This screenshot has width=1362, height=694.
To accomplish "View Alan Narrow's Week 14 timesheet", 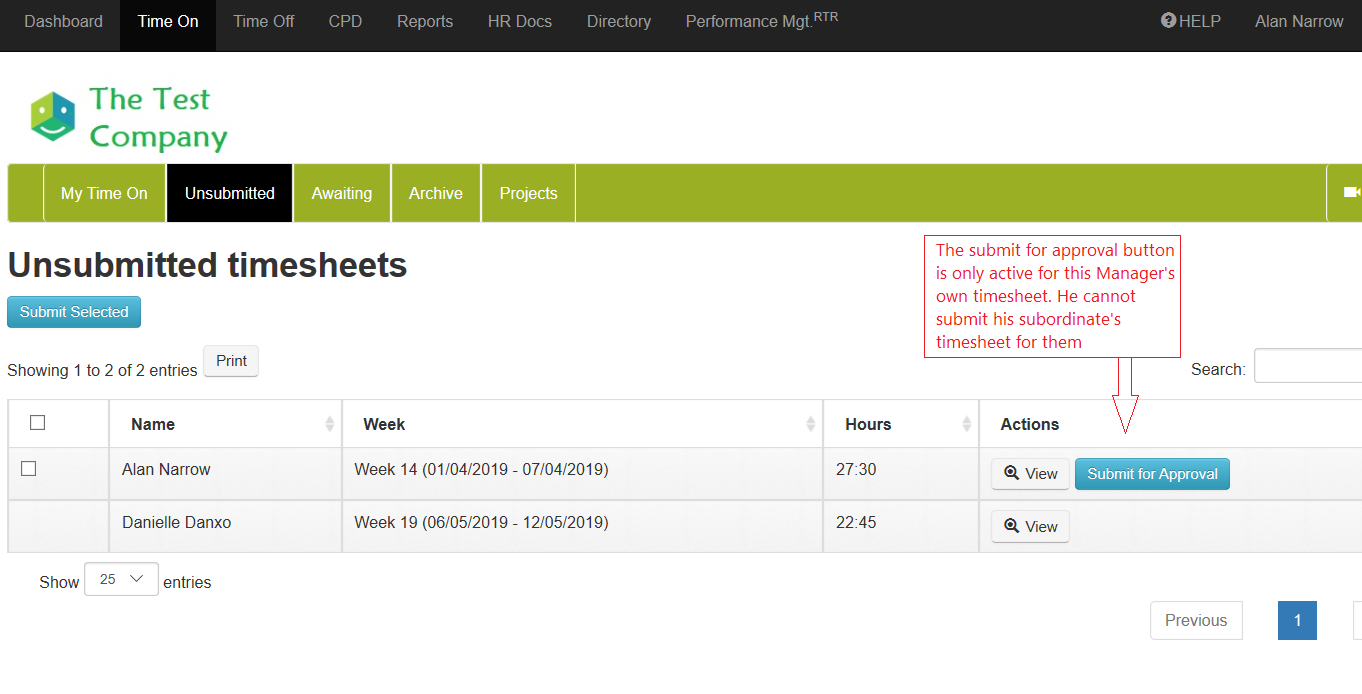I will click(1030, 474).
